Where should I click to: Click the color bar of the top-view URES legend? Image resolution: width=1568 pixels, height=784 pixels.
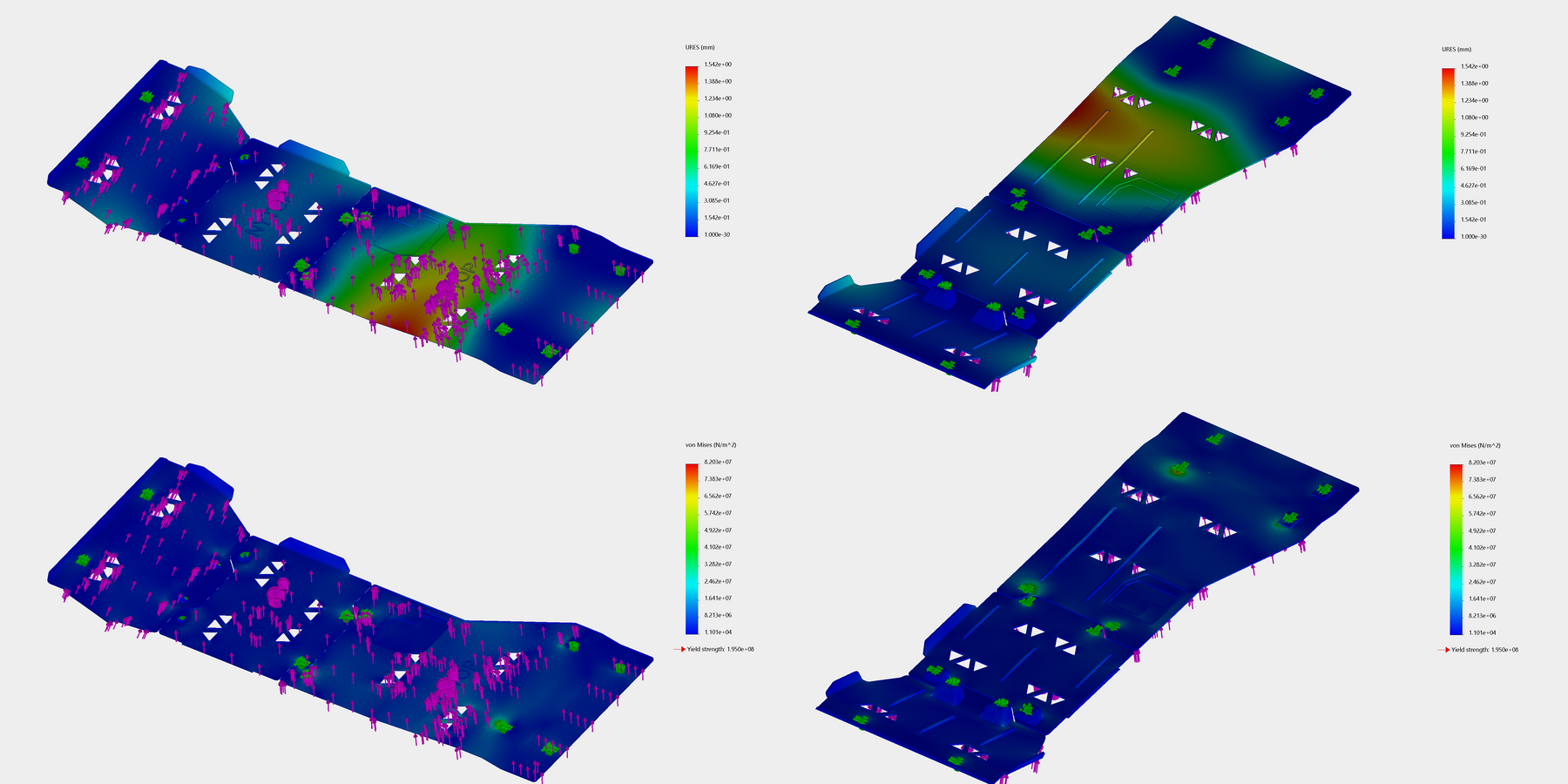coord(692,150)
